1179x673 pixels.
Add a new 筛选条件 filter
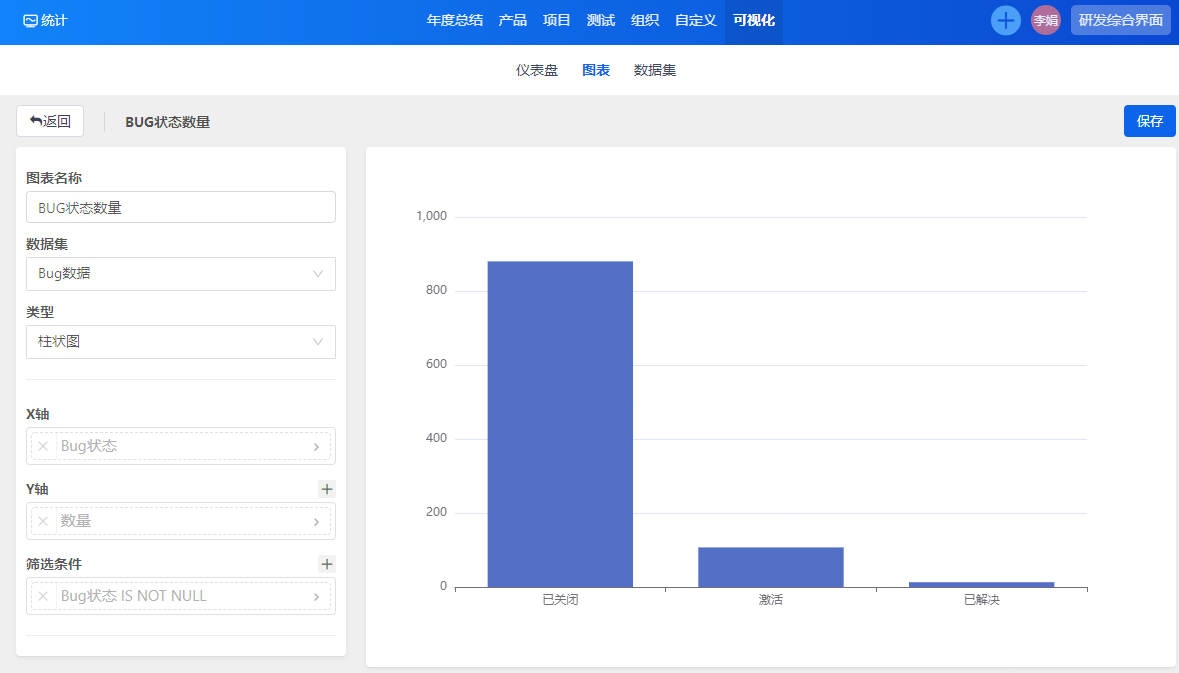pos(327,564)
